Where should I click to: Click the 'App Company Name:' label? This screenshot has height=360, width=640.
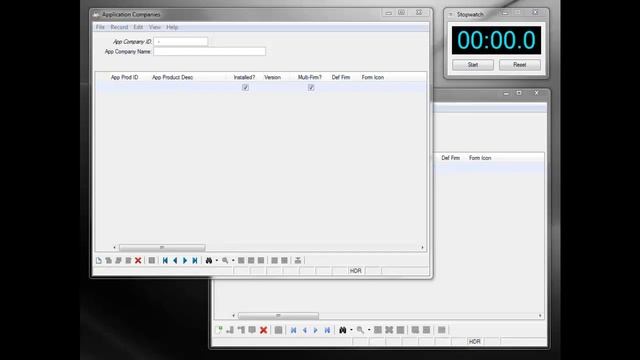tap(128, 51)
